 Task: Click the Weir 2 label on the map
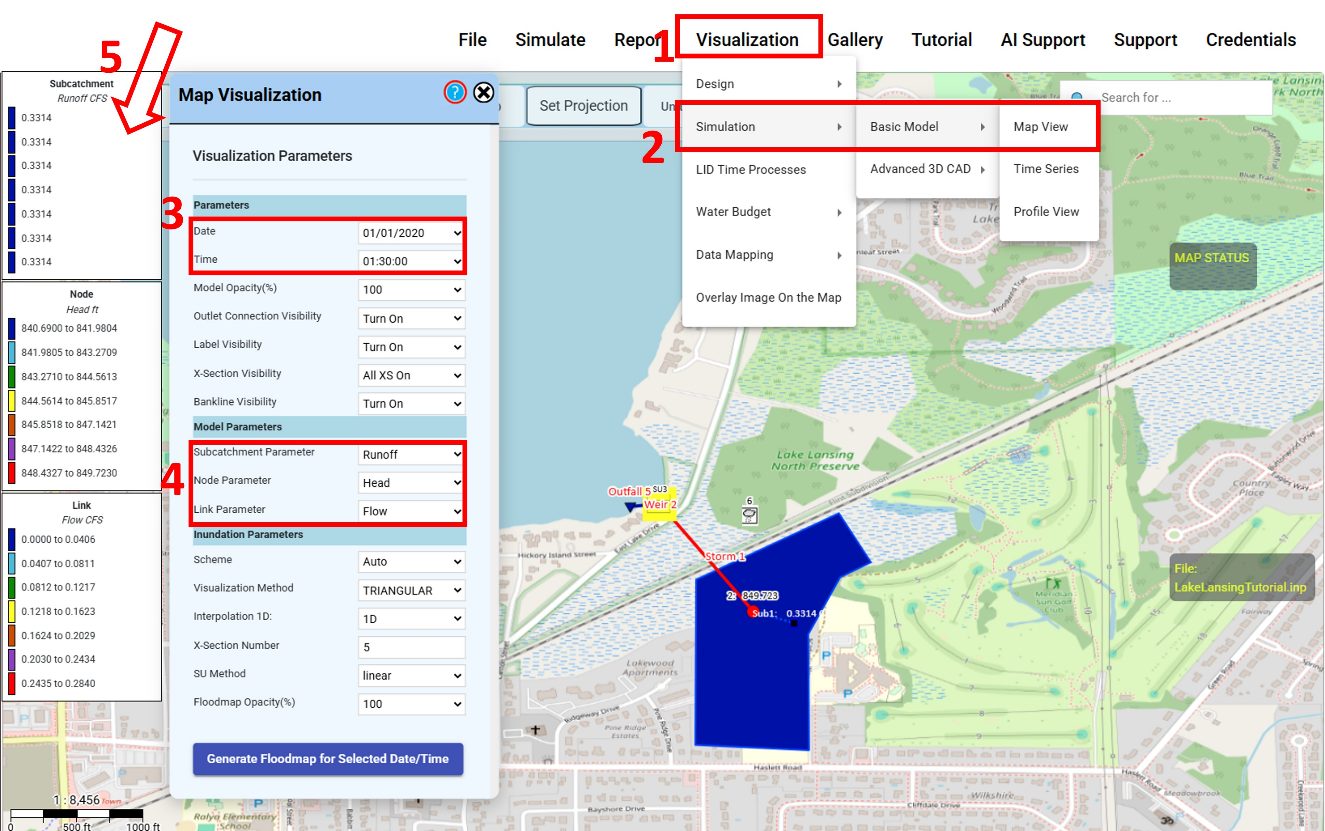pyautogui.click(x=660, y=505)
